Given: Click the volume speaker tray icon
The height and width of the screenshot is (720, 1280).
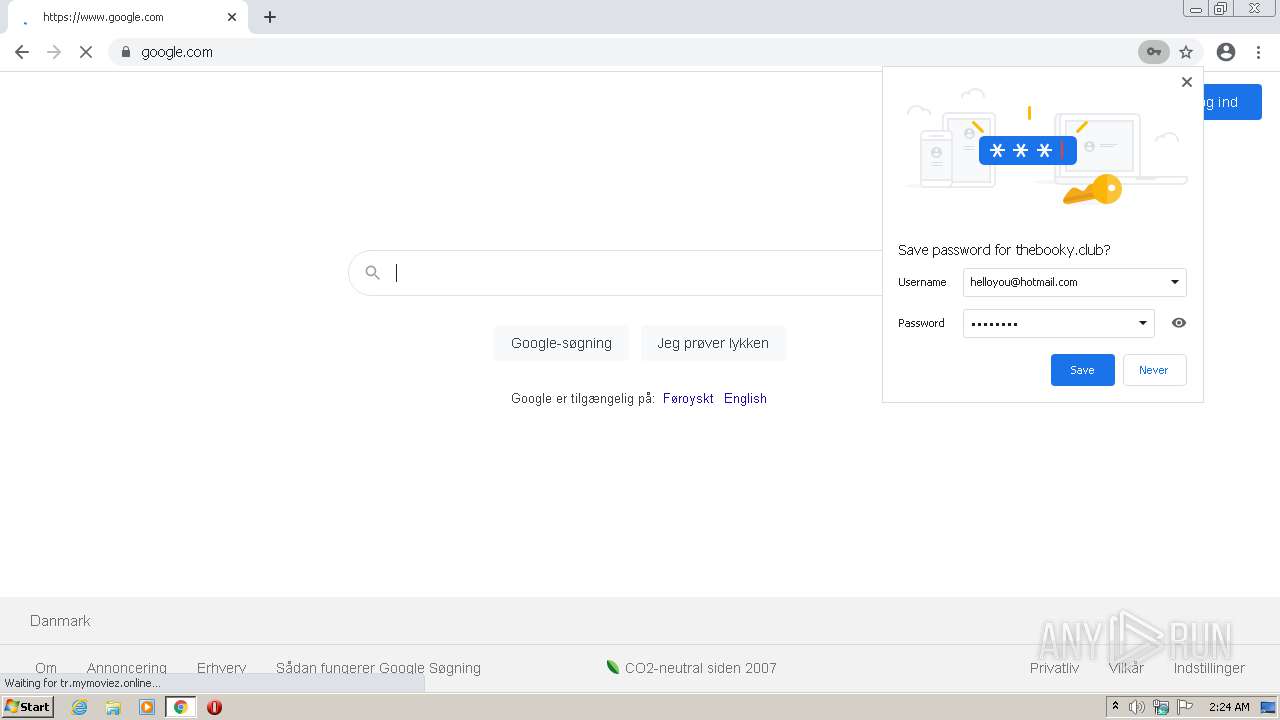Looking at the screenshot, I should coord(1137,707).
